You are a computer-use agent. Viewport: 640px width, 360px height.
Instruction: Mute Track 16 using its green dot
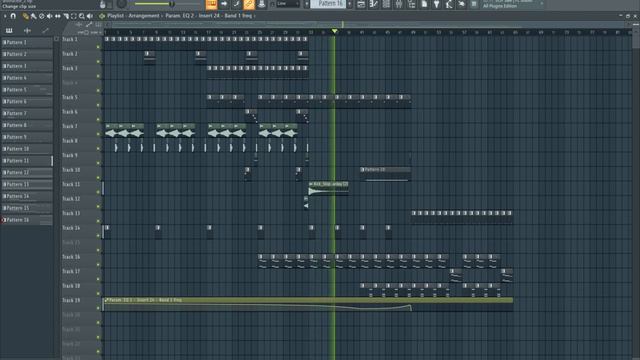tap(98, 264)
